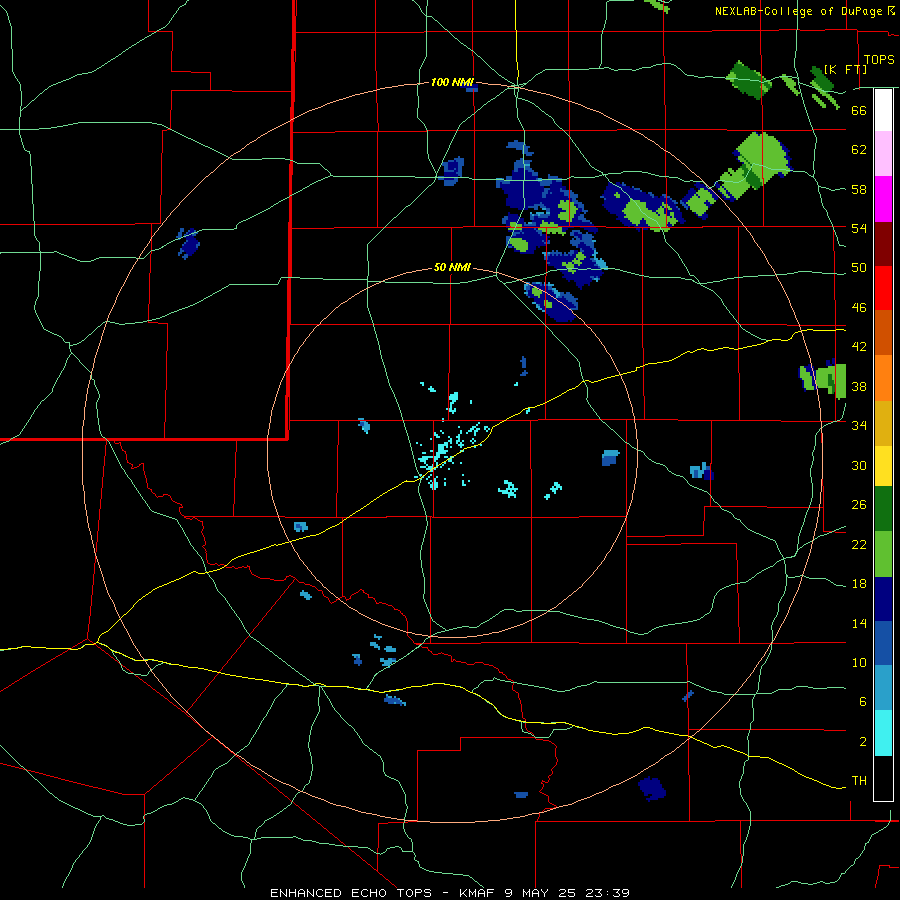Click the TH legend label
The width and height of the screenshot is (900, 900).
(859, 781)
